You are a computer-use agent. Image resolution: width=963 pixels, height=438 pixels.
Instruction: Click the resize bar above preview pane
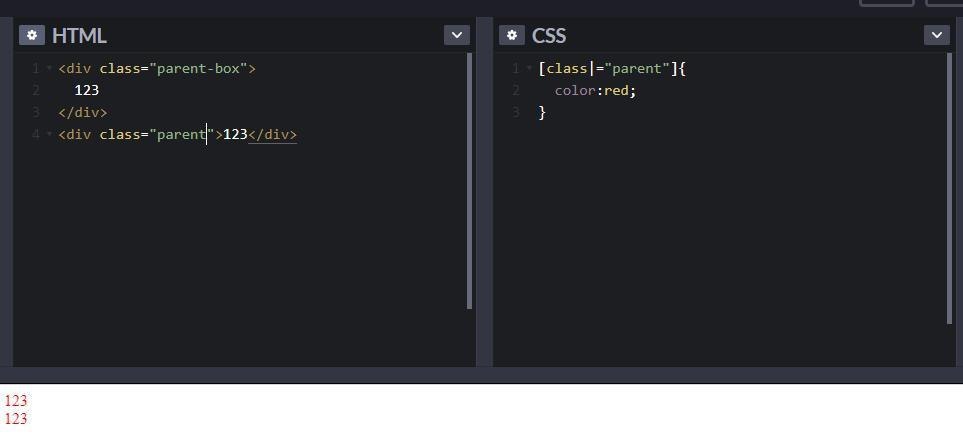pos(482,375)
